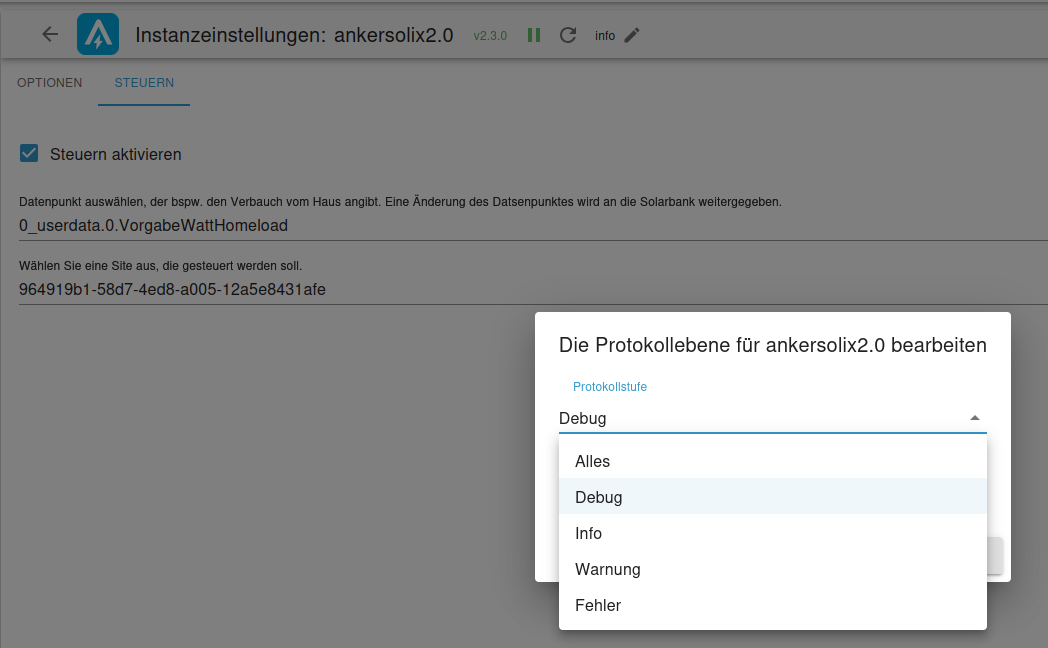The image size is (1048, 648).
Task: Choose Info in the Protokollstufe list
Action: point(773,532)
